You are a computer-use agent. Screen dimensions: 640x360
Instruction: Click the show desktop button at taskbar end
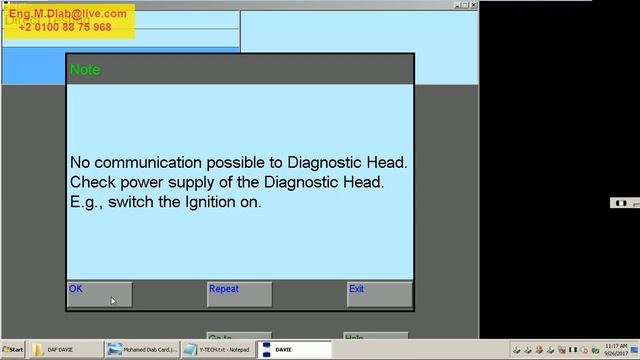(x=635, y=350)
